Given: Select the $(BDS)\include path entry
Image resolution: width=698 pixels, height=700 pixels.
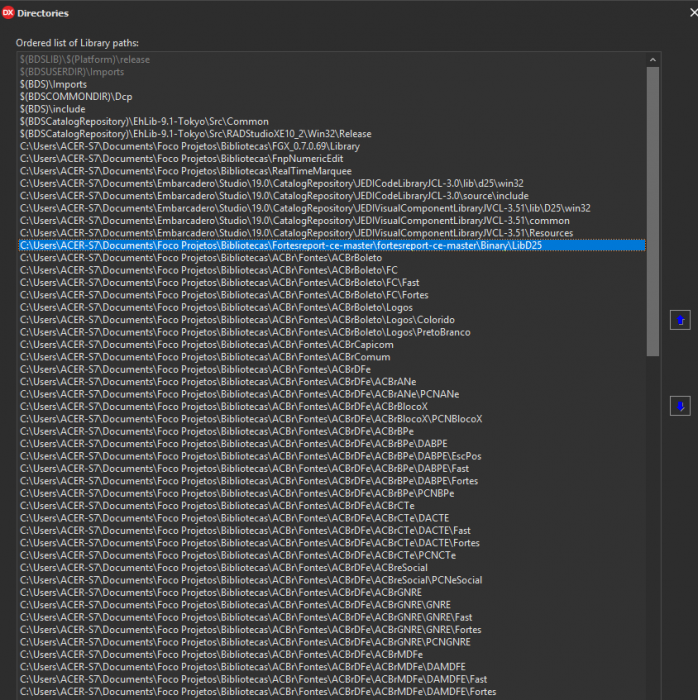Looking at the screenshot, I should pos(332,109).
